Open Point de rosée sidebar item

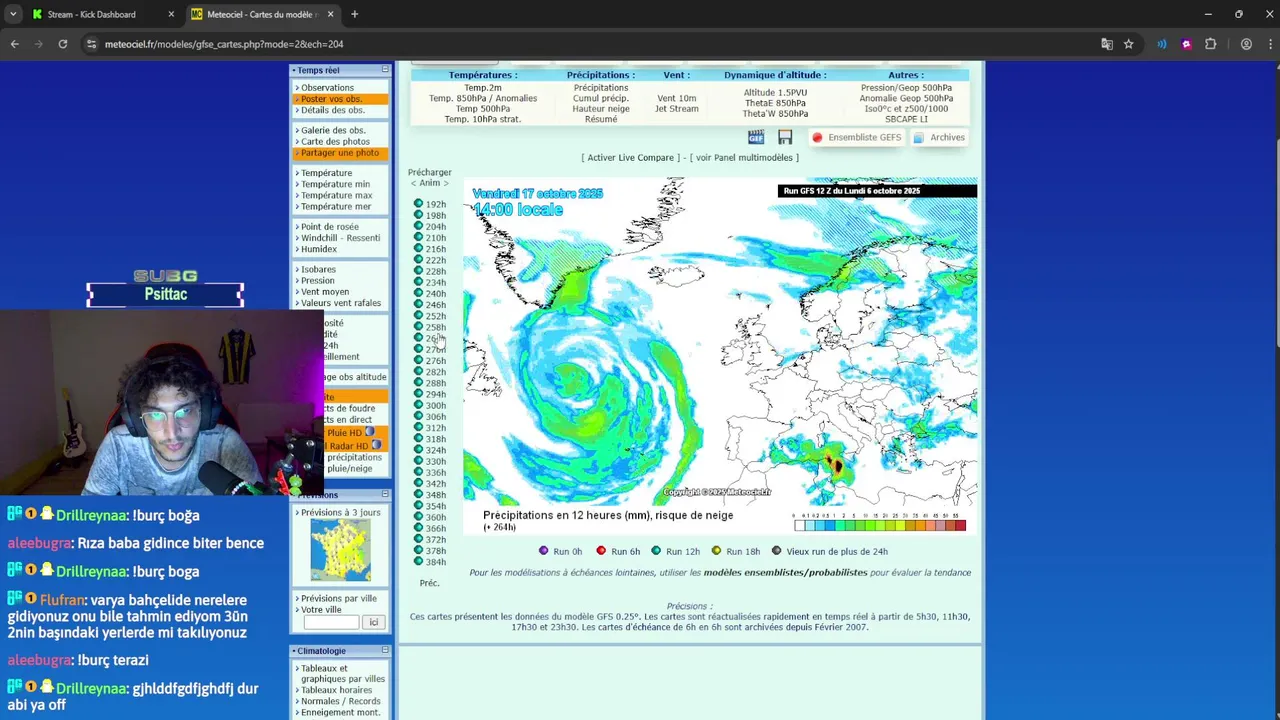coord(329,227)
